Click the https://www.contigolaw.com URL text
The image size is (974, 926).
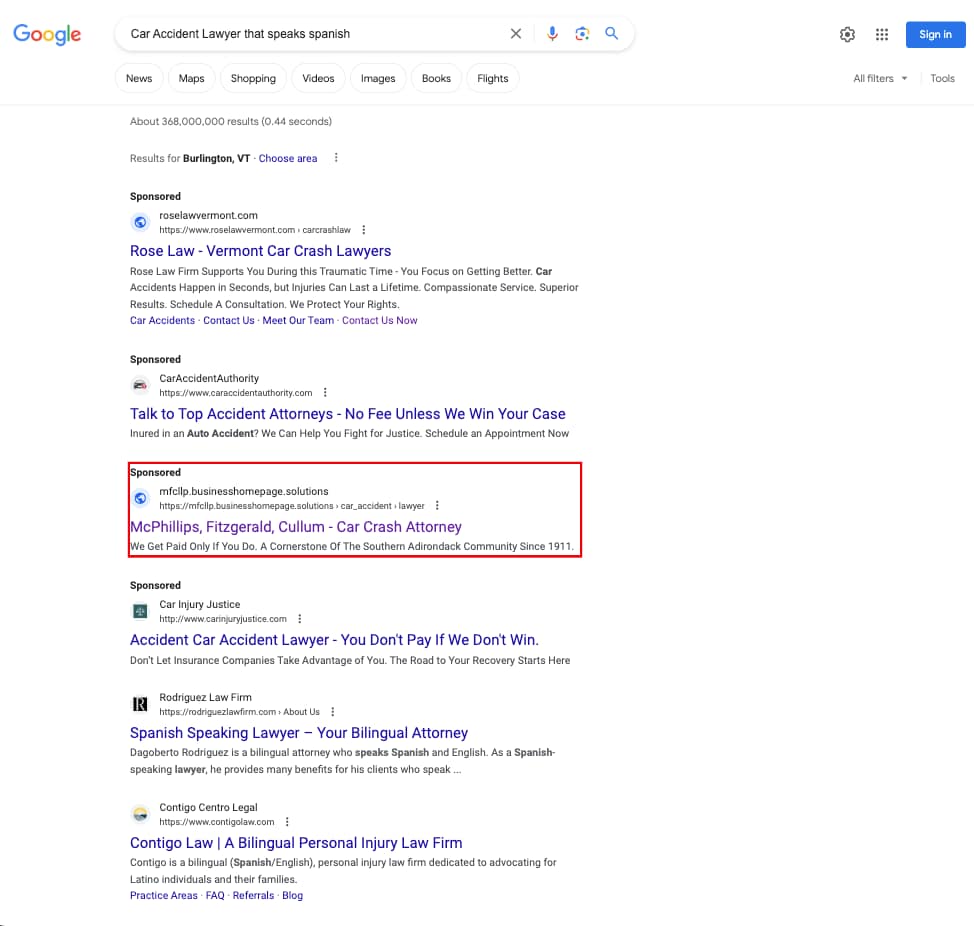click(217, 822)
